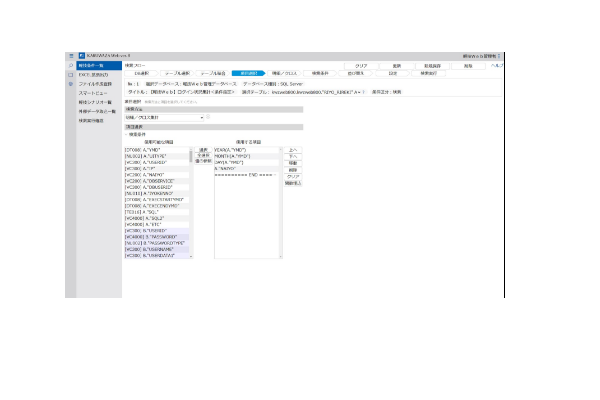Image resolution: width=600 pixels, height=400 pixels.
Task: Click the クリア button in the top bar
Action: [361, 65]
